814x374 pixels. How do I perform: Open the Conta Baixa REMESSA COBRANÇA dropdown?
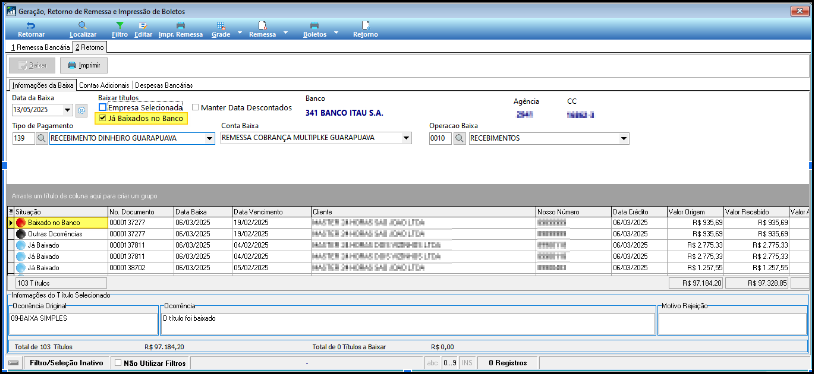click(406, 138)
